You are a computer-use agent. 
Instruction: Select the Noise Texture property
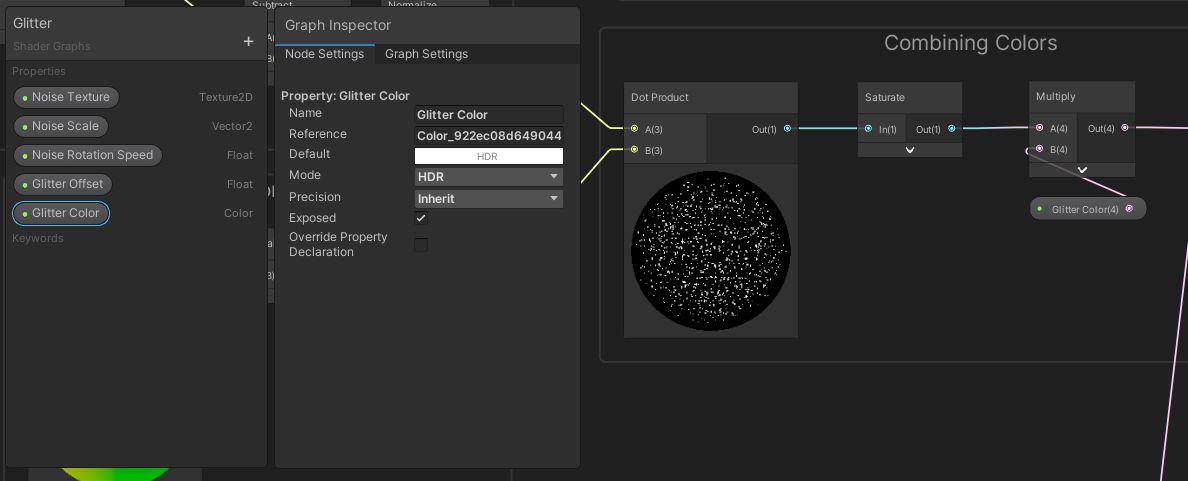[x=66, y=97]
